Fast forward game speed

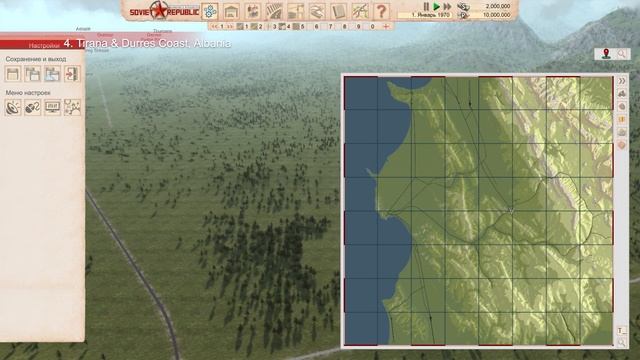coord(447,6)
